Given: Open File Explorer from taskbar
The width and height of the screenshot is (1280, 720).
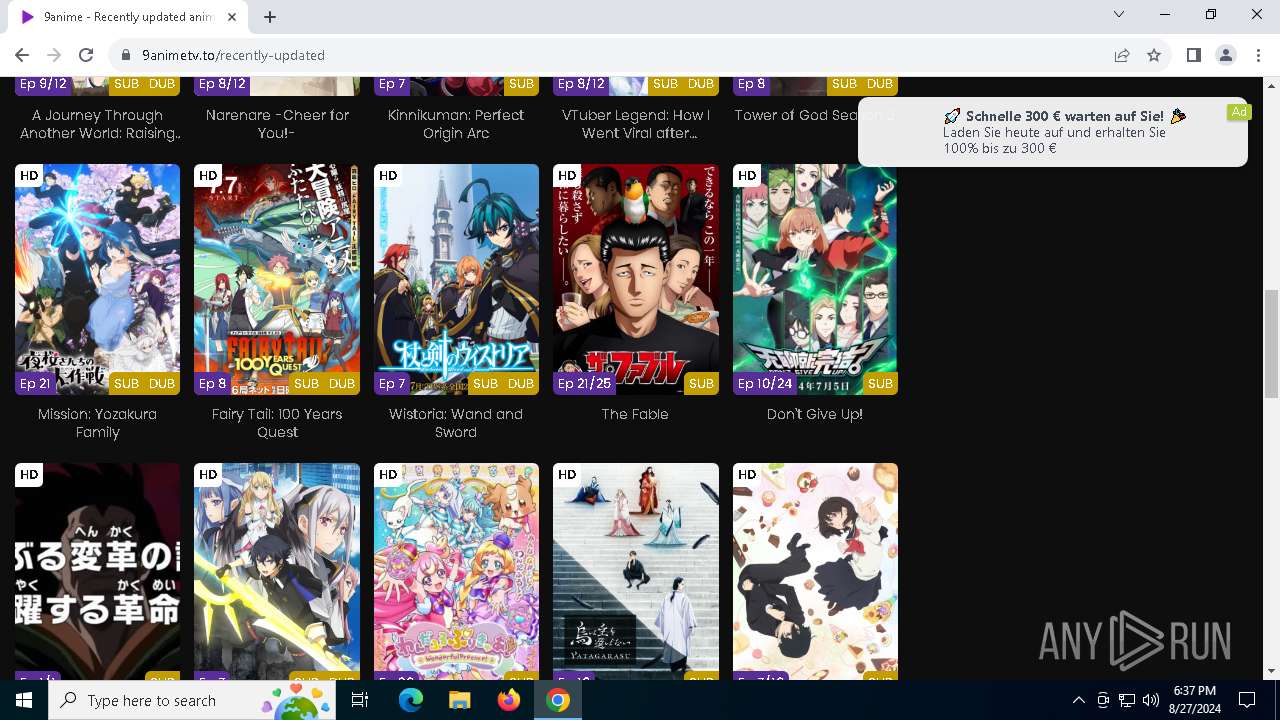Looking at the screenshot, I should 459,700.
